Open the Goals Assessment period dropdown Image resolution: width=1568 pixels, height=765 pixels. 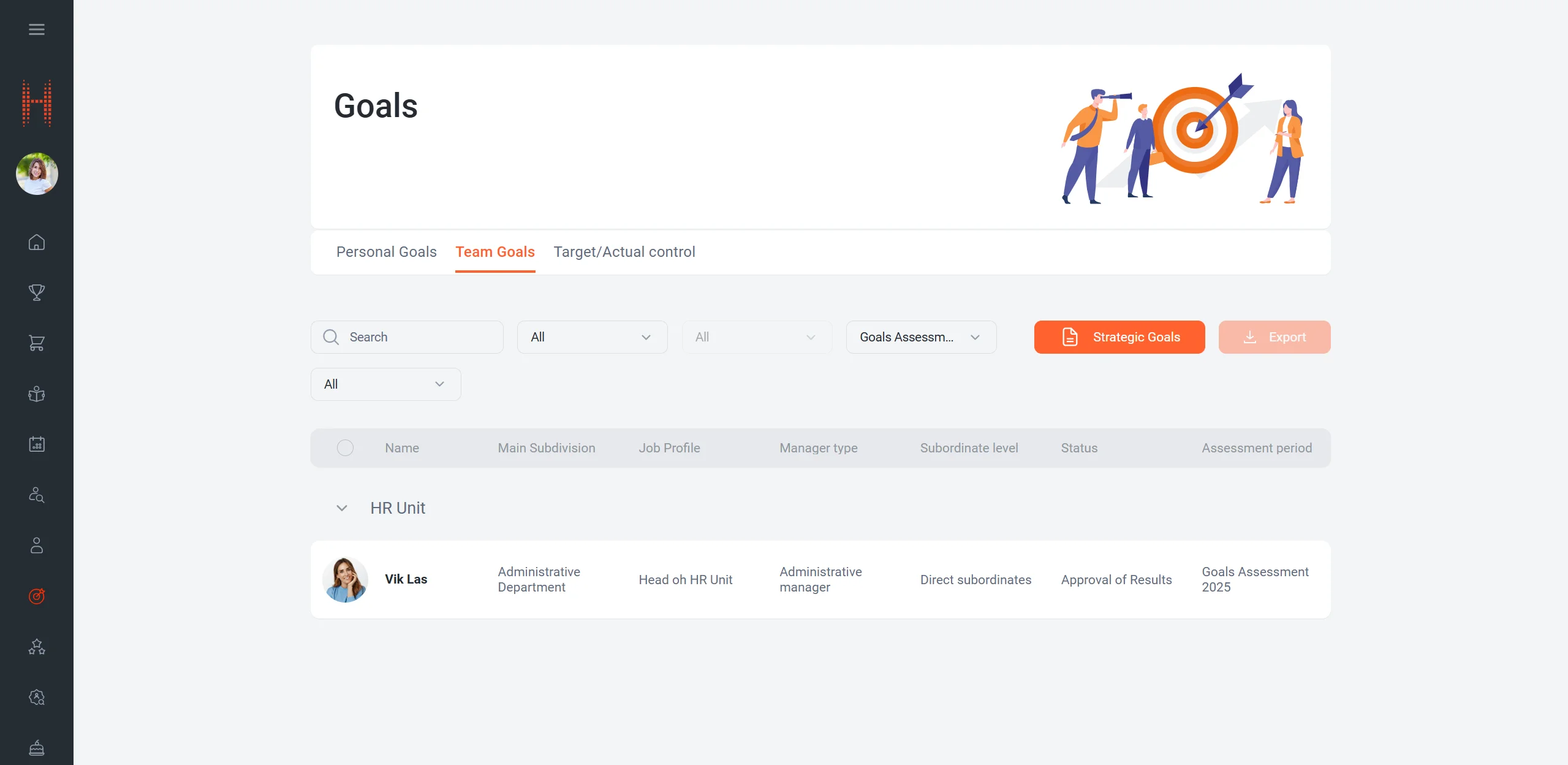pos(920,337)
